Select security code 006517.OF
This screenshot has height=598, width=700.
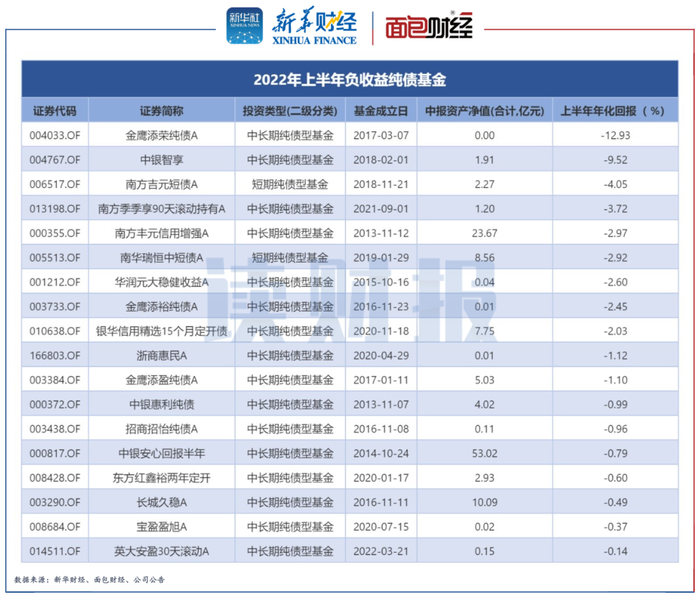tap(55, 184)
